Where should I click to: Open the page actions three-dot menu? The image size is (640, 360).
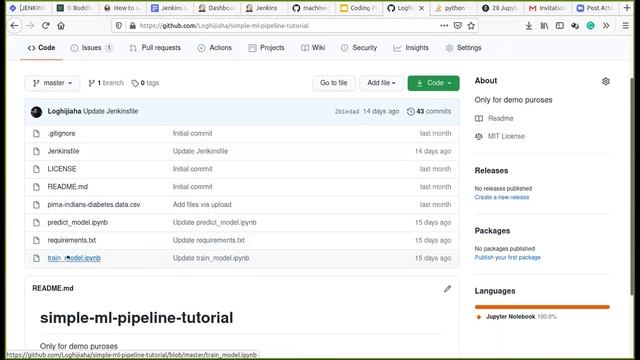pyautogui.click(x=444, y=26)
